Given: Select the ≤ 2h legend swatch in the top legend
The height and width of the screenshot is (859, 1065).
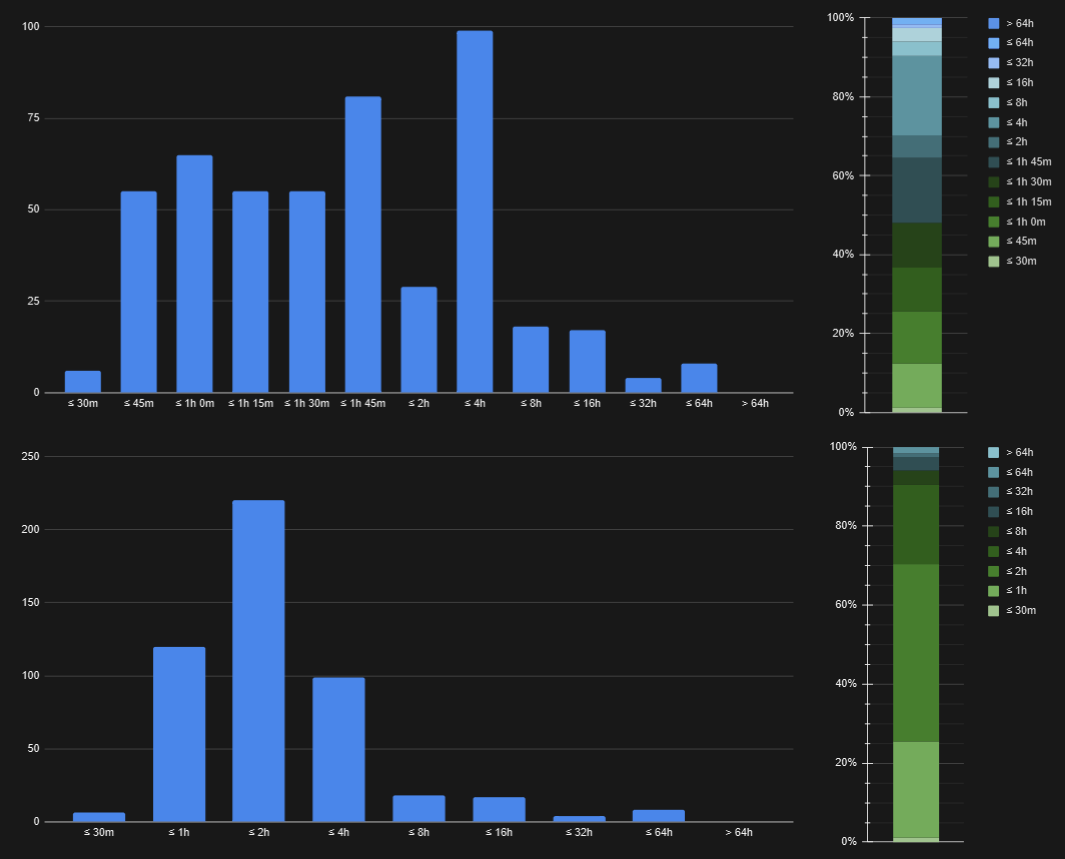Looking at the screenshot, I should pyautogui.click(x=994, y=143).
